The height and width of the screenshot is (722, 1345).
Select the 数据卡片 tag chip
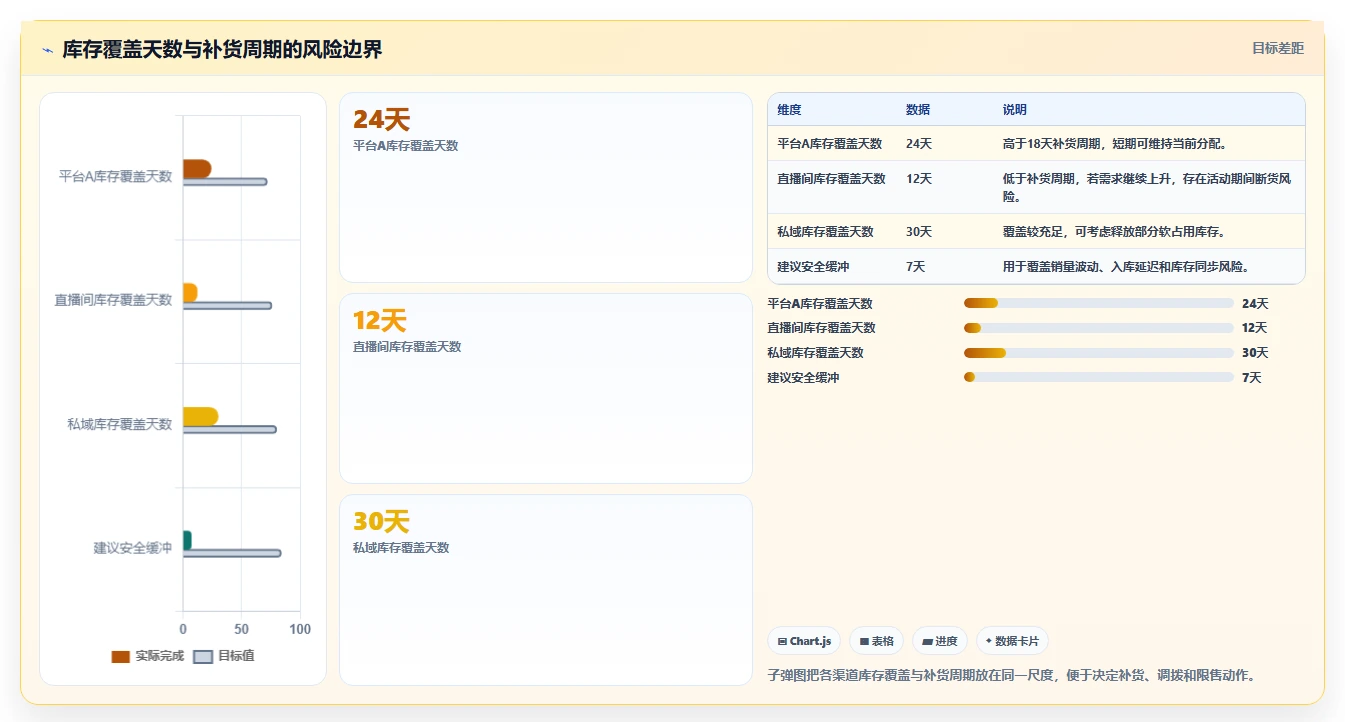(x=1012, y=641)
